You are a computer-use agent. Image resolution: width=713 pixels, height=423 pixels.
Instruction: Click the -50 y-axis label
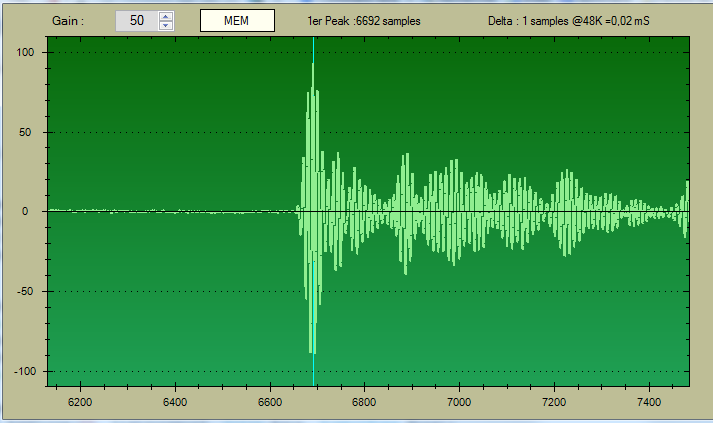(27, 292)
